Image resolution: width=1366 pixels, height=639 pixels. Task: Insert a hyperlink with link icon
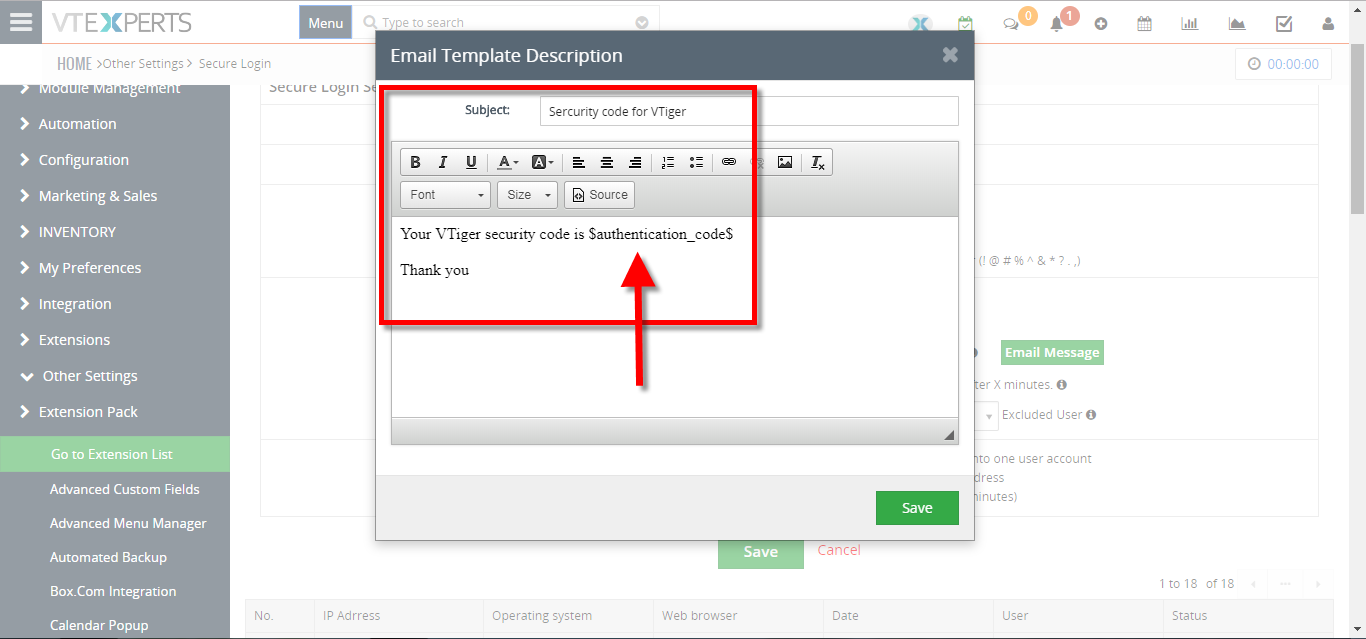click(x=729, y=162)
